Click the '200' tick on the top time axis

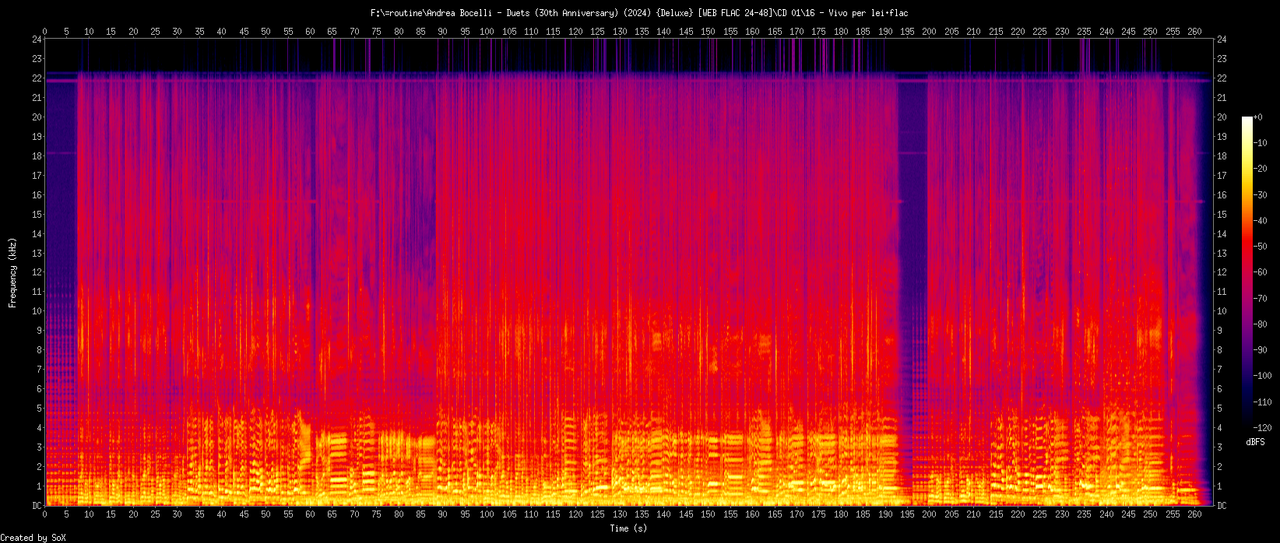[x=929, y=31]
